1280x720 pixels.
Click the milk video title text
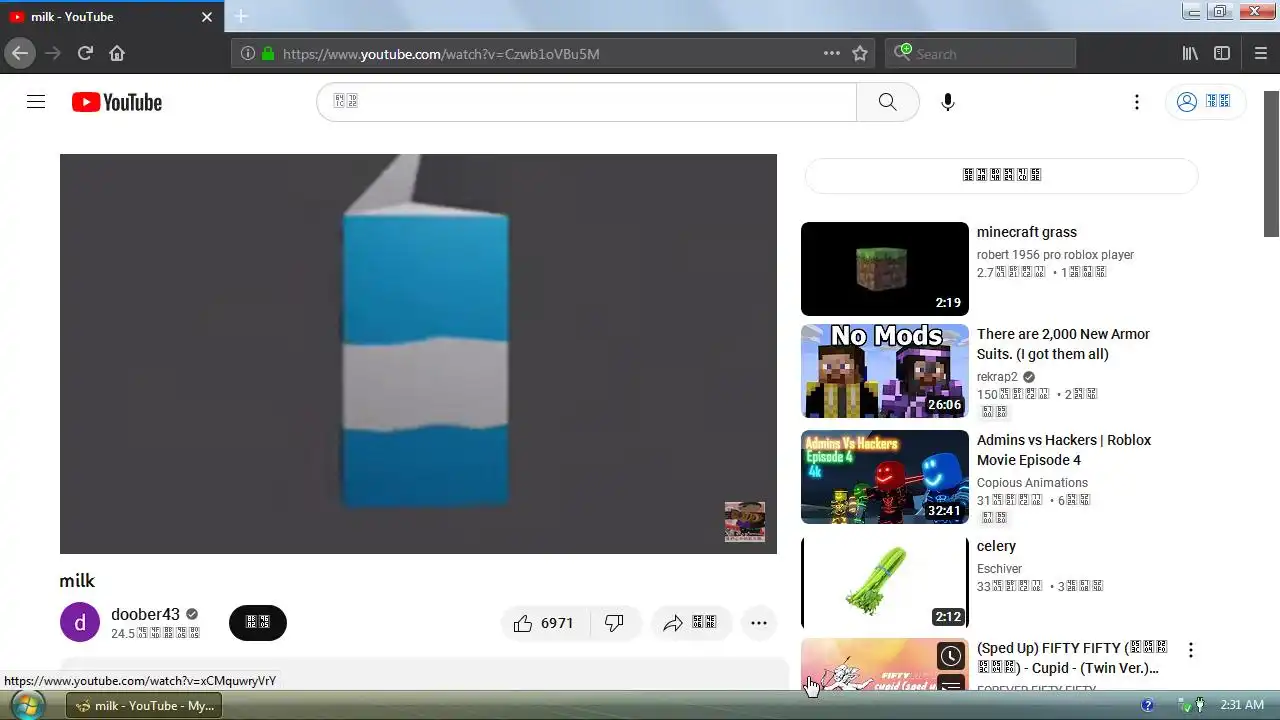click(x=77, y=581)
